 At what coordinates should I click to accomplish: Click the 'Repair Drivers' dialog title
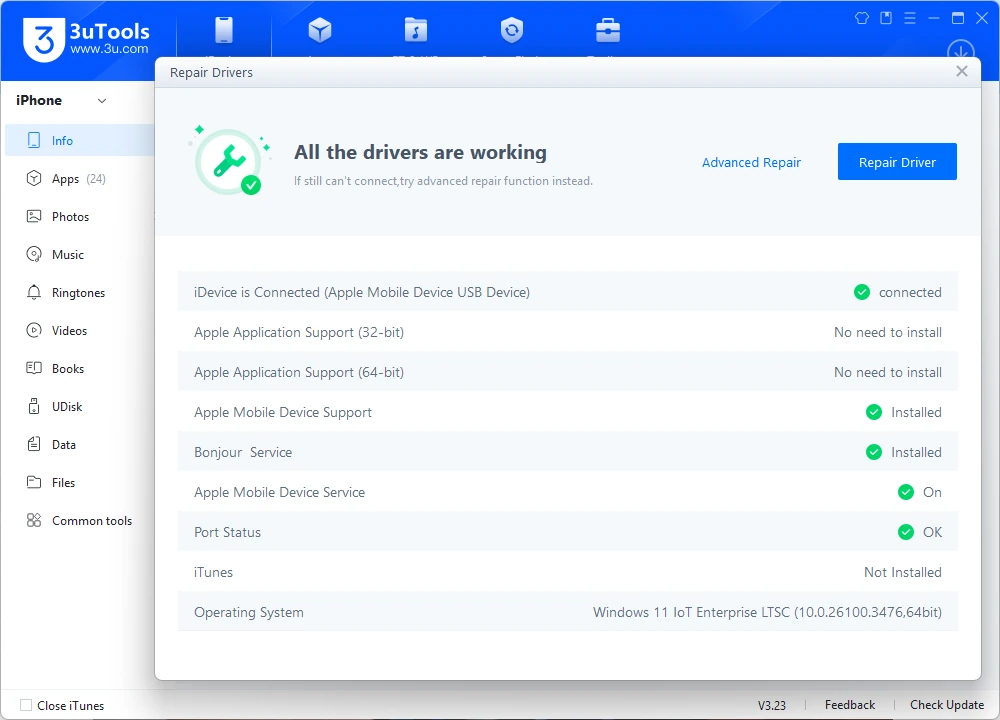[x=211, y=73]
